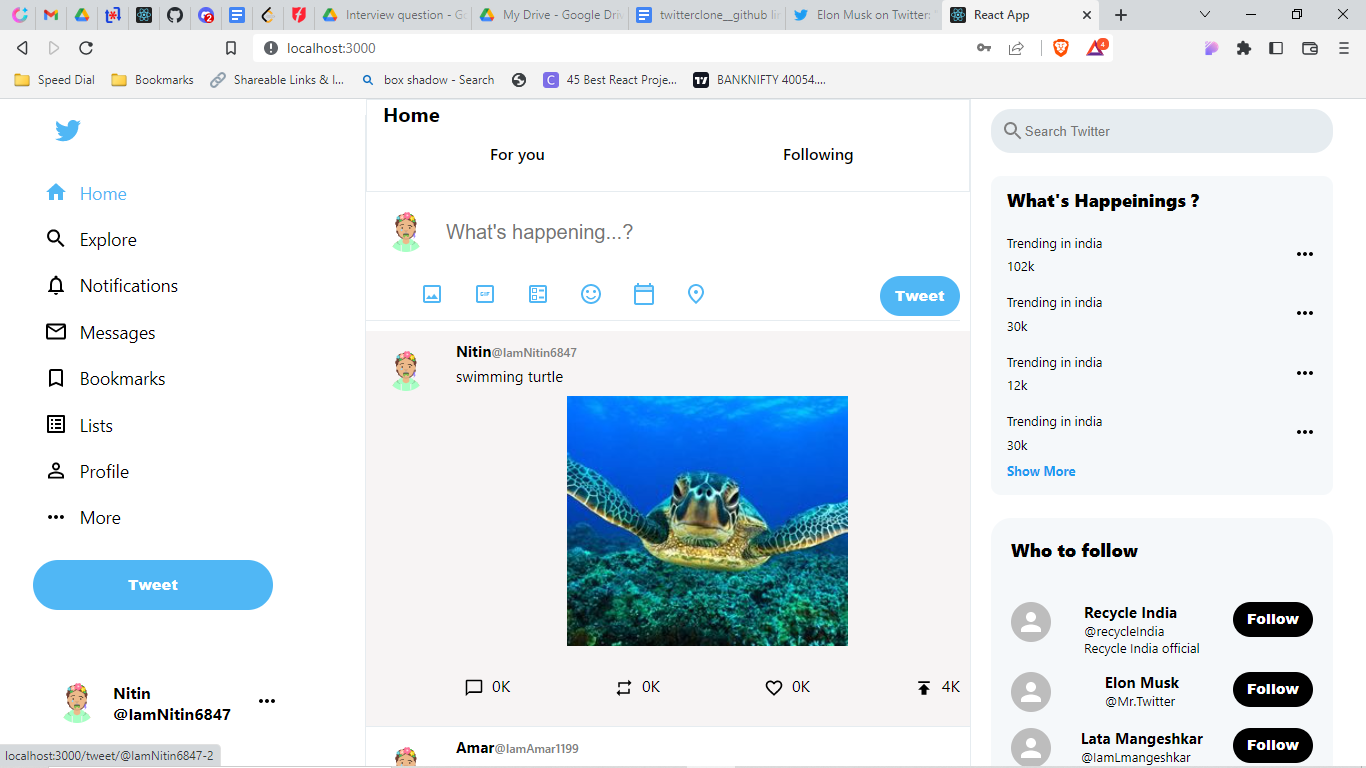Screen dimensions: 1366x768
Task: Select the GIF icon in the tweet composer
Action: (485, 294)
